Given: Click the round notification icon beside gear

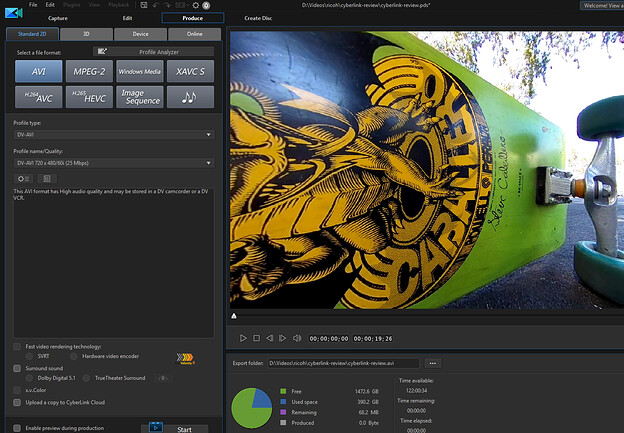Looking at the screenshot, I should 206,5.
